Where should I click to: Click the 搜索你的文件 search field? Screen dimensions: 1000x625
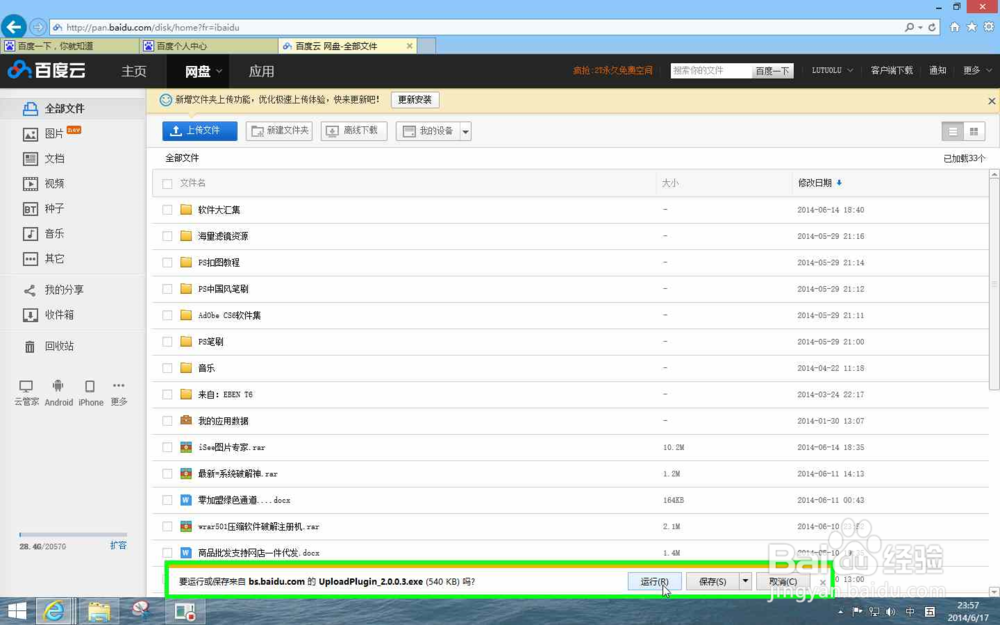710,71
